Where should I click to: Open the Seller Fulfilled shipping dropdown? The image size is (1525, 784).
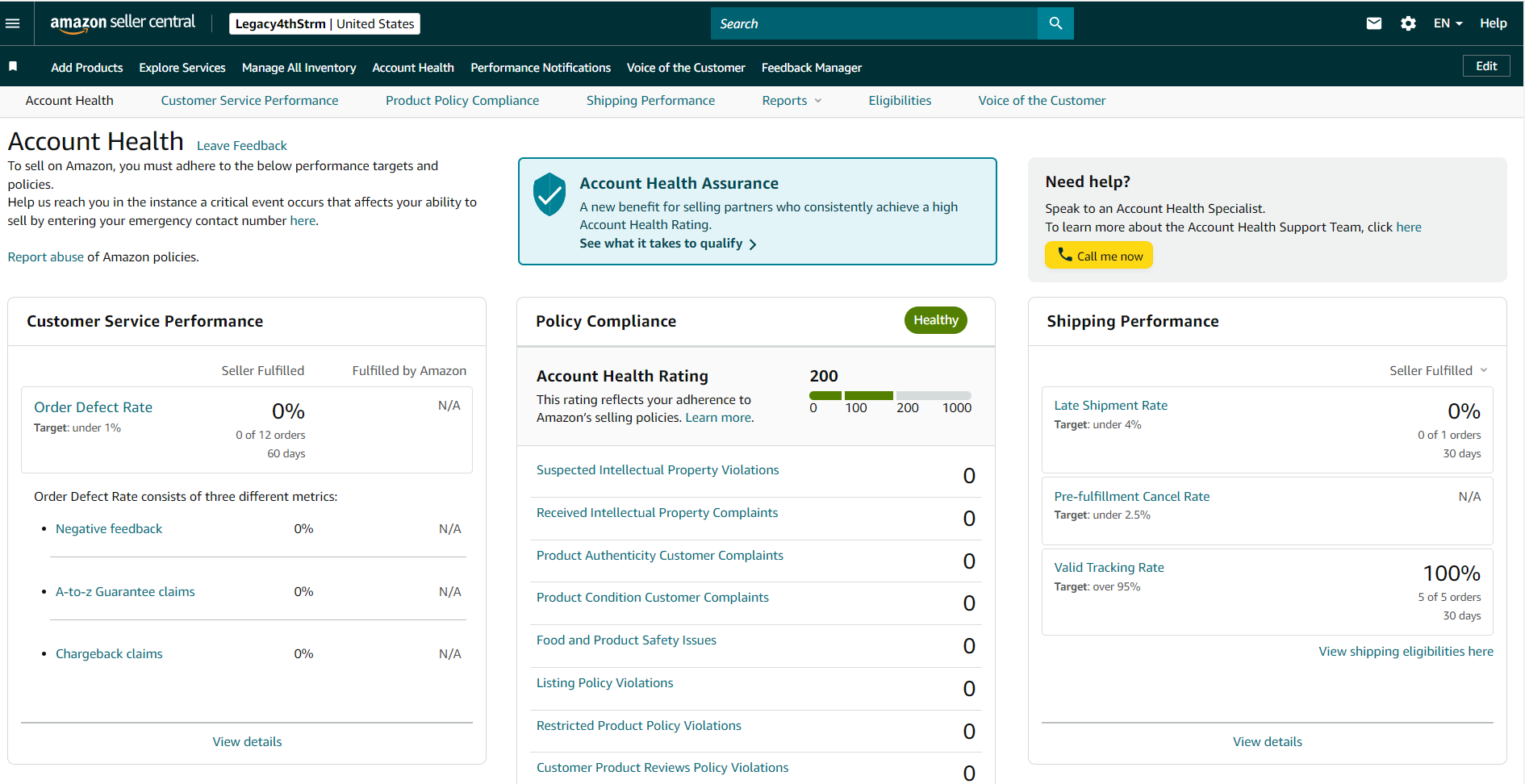point(1438,370)
